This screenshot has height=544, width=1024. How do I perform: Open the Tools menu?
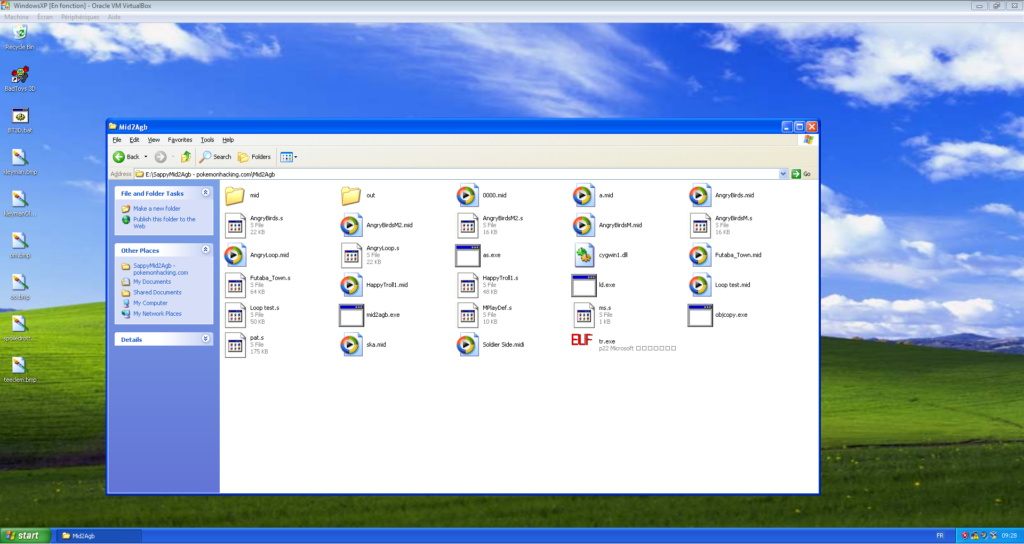coord(207,140)
